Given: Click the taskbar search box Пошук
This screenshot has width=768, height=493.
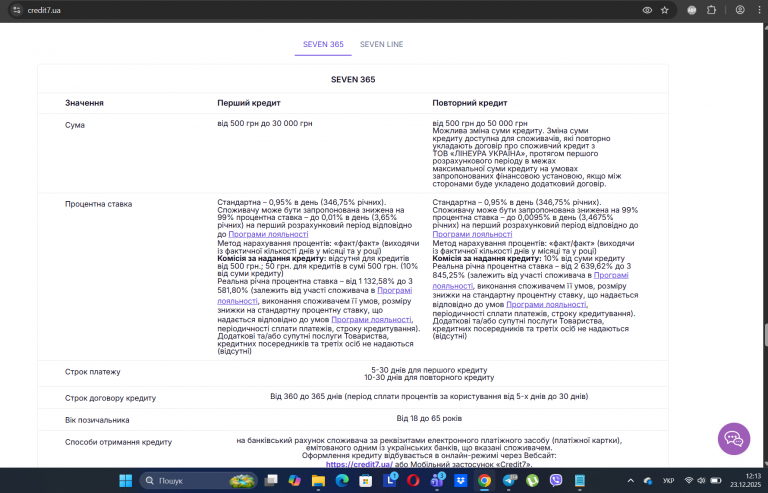Looking at the screenshot, I should click(x=198, y=481).
